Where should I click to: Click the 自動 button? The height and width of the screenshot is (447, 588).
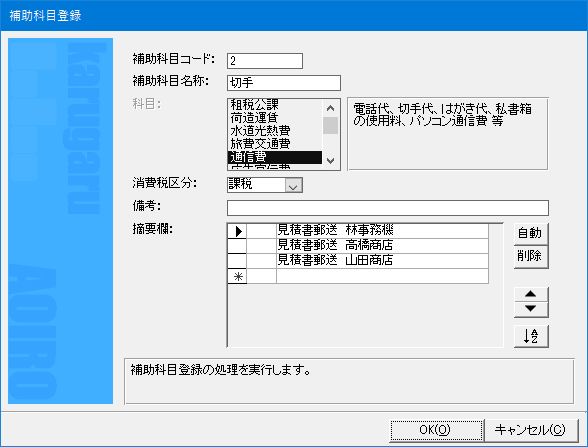point(531,233)
